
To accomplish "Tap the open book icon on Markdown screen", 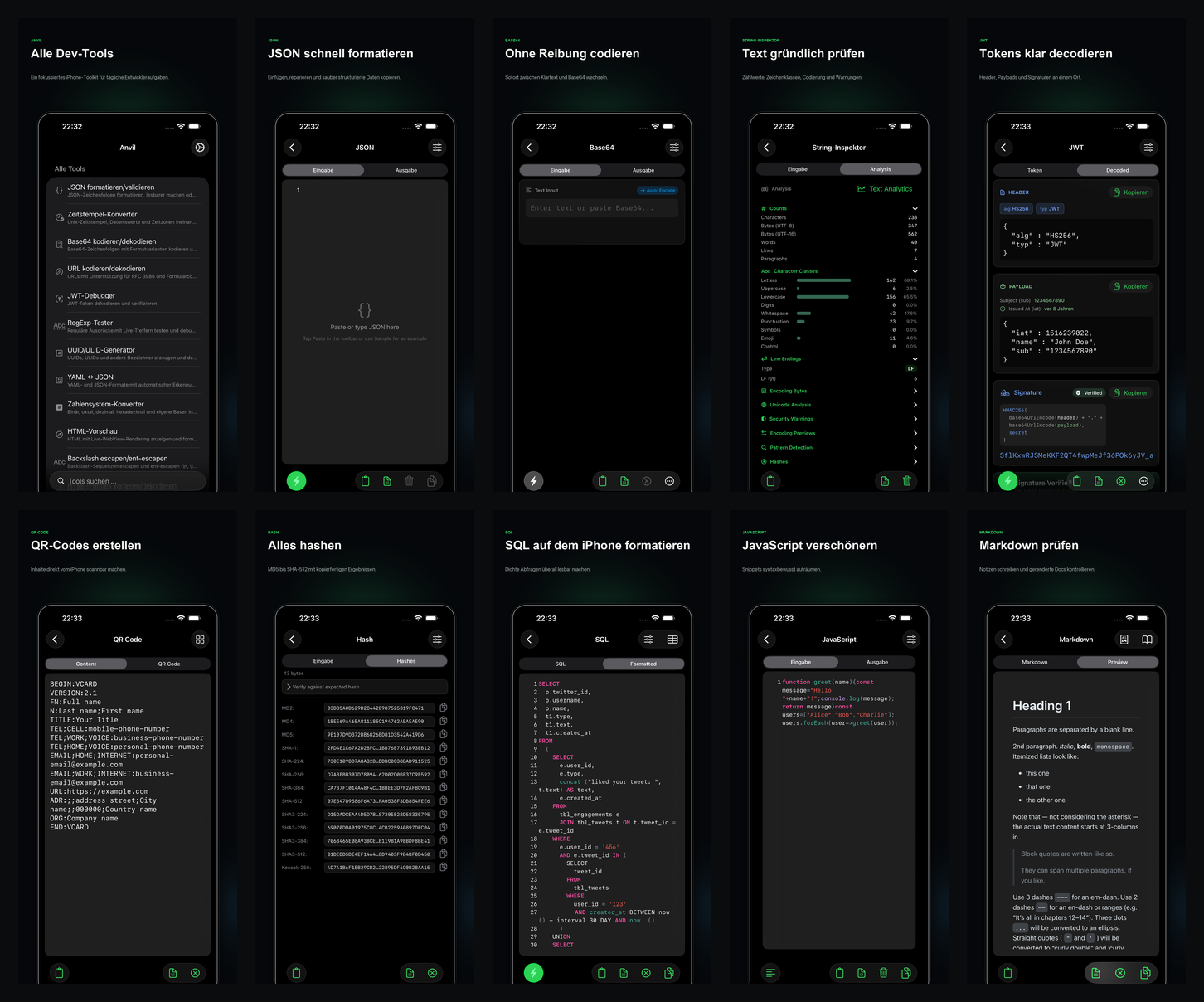I will (x=1147, y=640).
